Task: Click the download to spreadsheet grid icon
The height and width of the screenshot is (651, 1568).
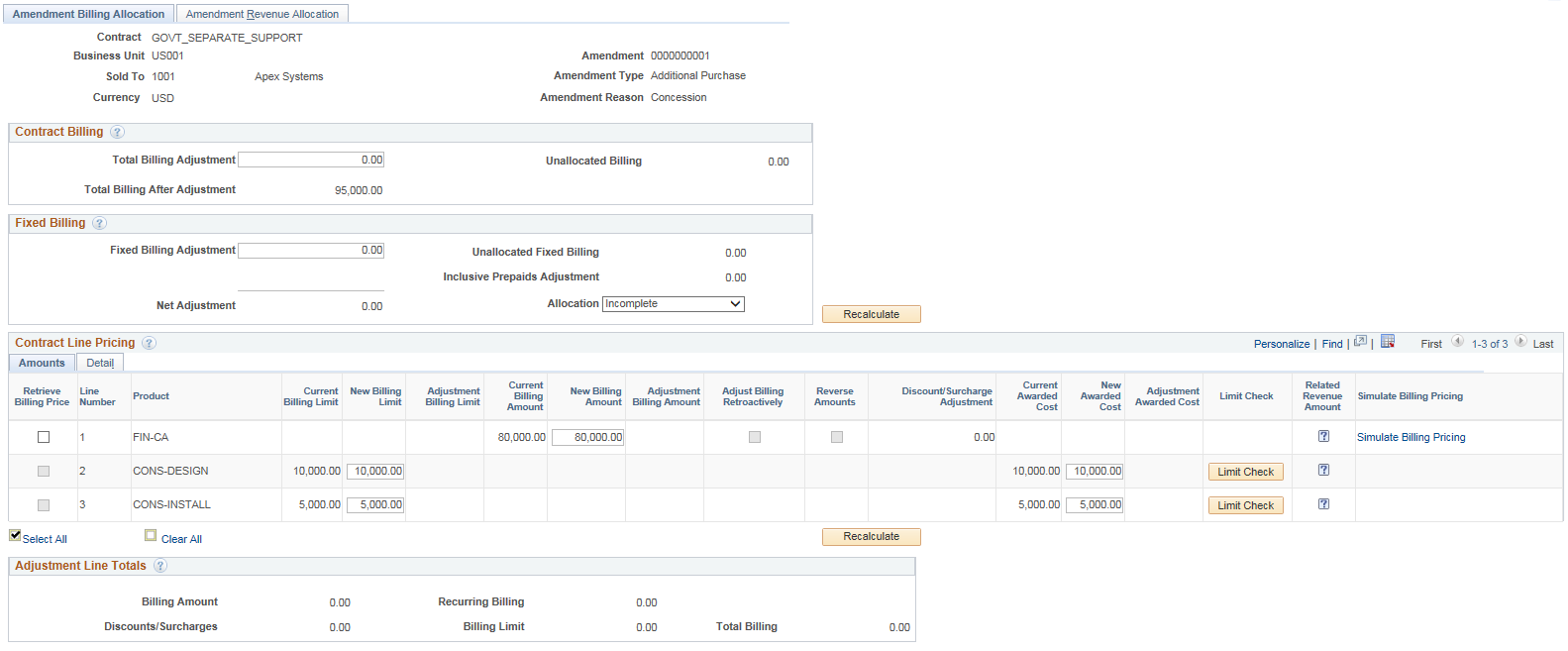Action: pos(1388,341)
